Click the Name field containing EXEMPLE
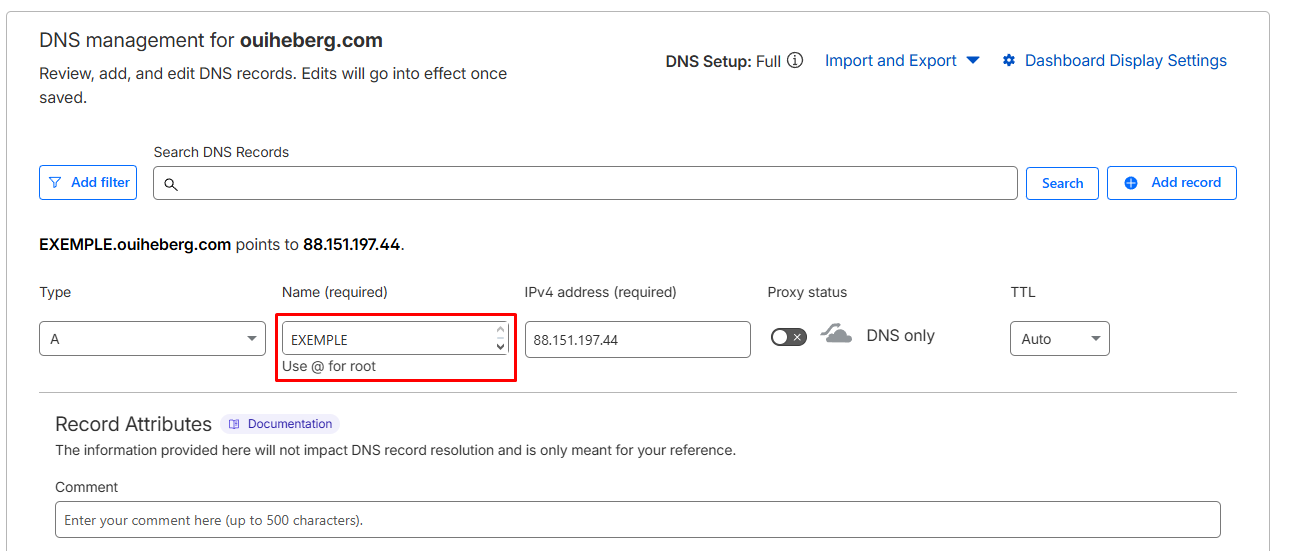Screen dimensions: 1289x551 tap(385, 339)
